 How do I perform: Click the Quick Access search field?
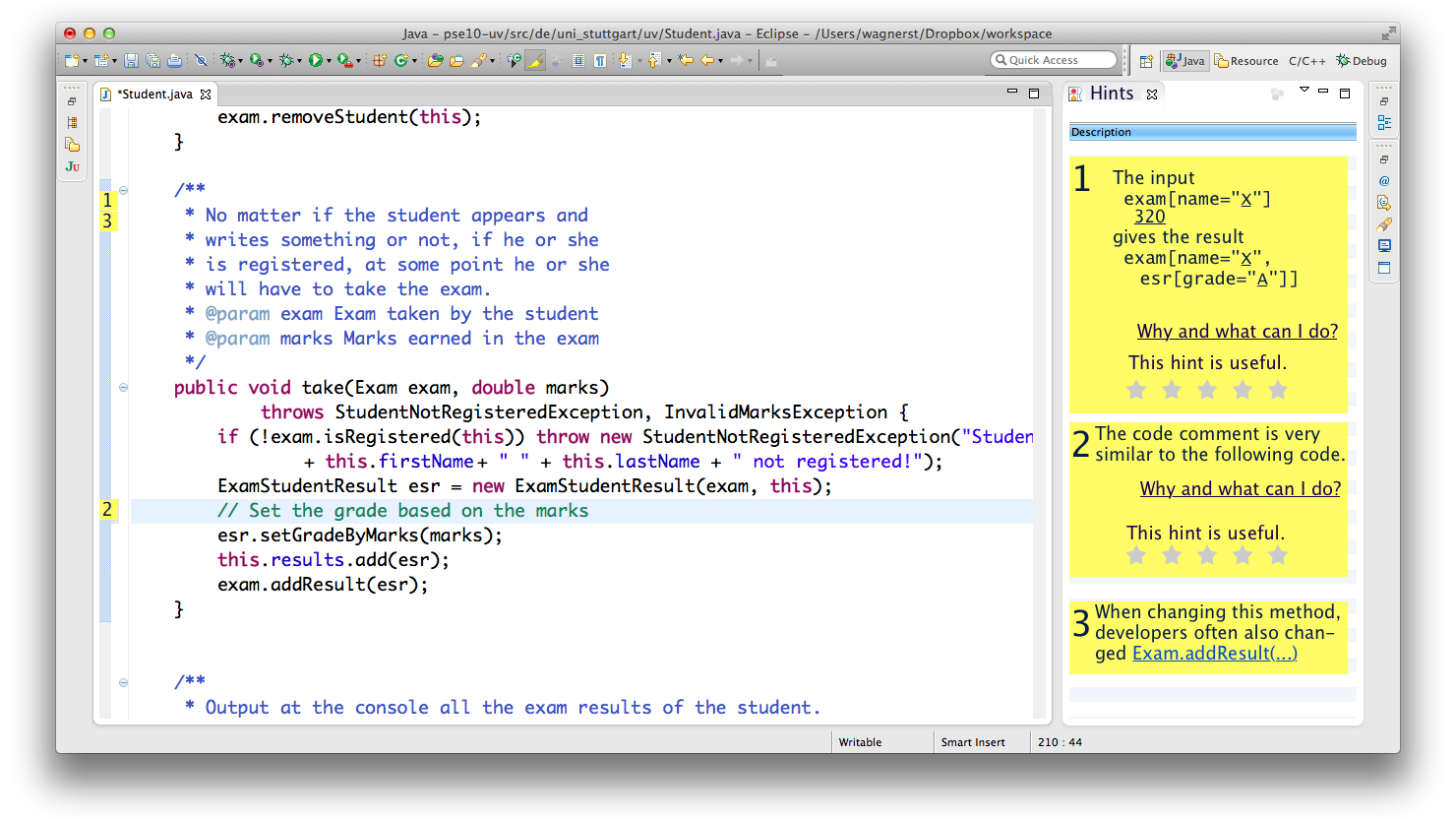[1054, 60]
